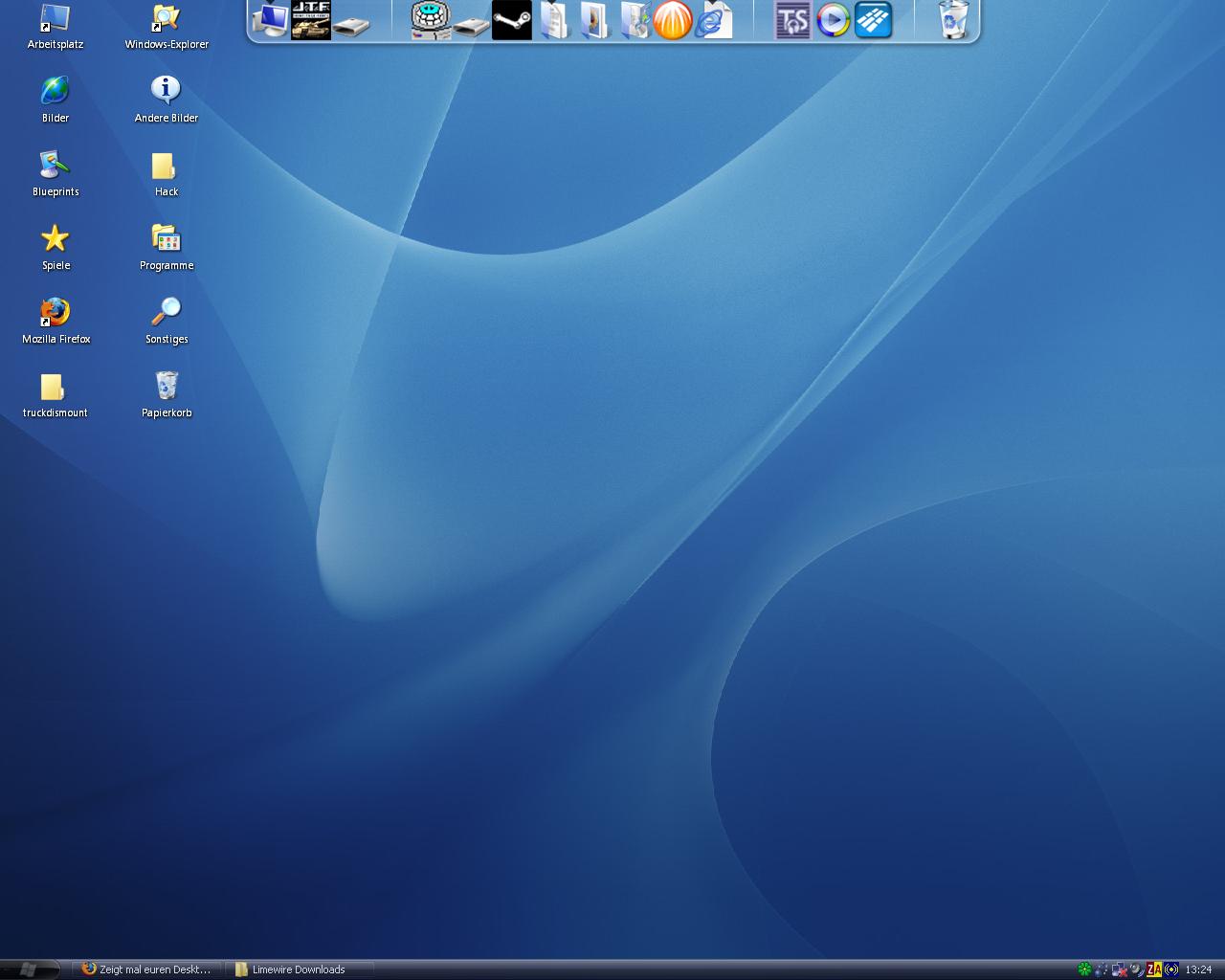Open the music folder in the dock
The height and width of the screenshot is (980, 1225).
[634, 20]
